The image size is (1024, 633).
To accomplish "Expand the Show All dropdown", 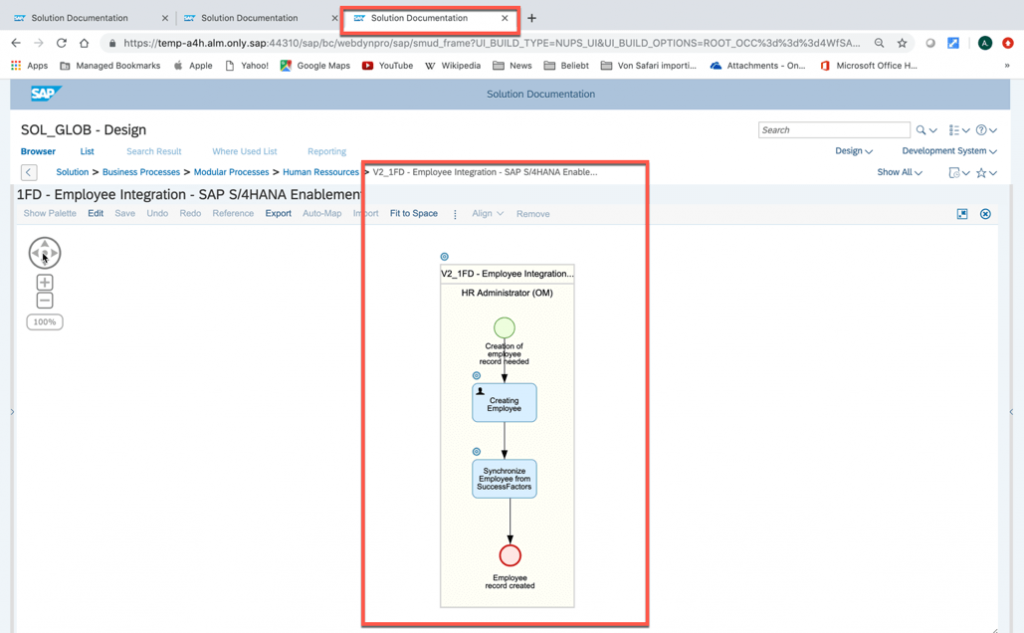I will coord(899,172).
